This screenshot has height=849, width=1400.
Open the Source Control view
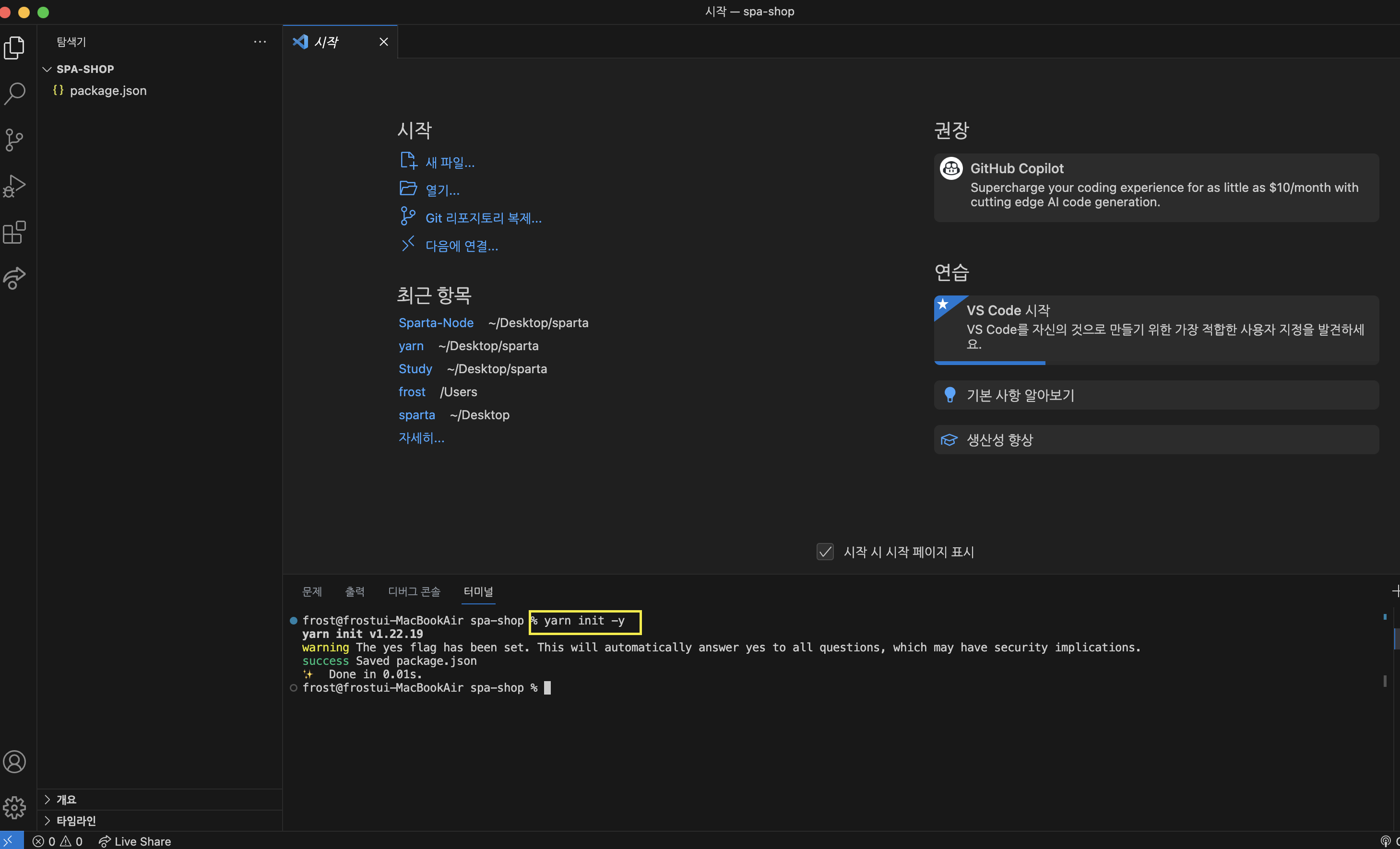coord(14,140)
